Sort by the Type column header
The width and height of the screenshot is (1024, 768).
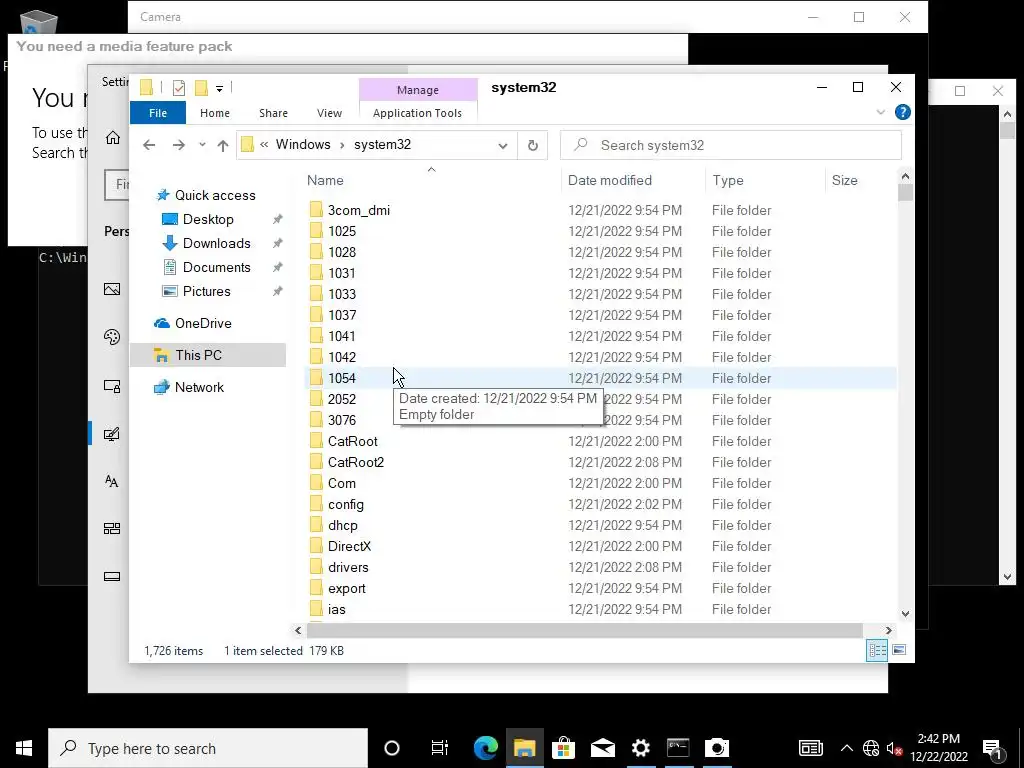click(x=728, y=180)
